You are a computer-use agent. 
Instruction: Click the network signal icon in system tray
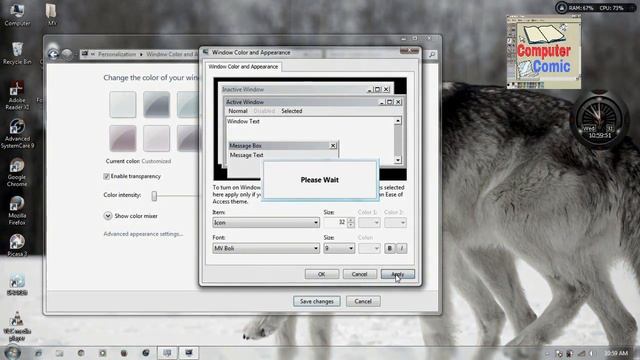coord(581,353)
